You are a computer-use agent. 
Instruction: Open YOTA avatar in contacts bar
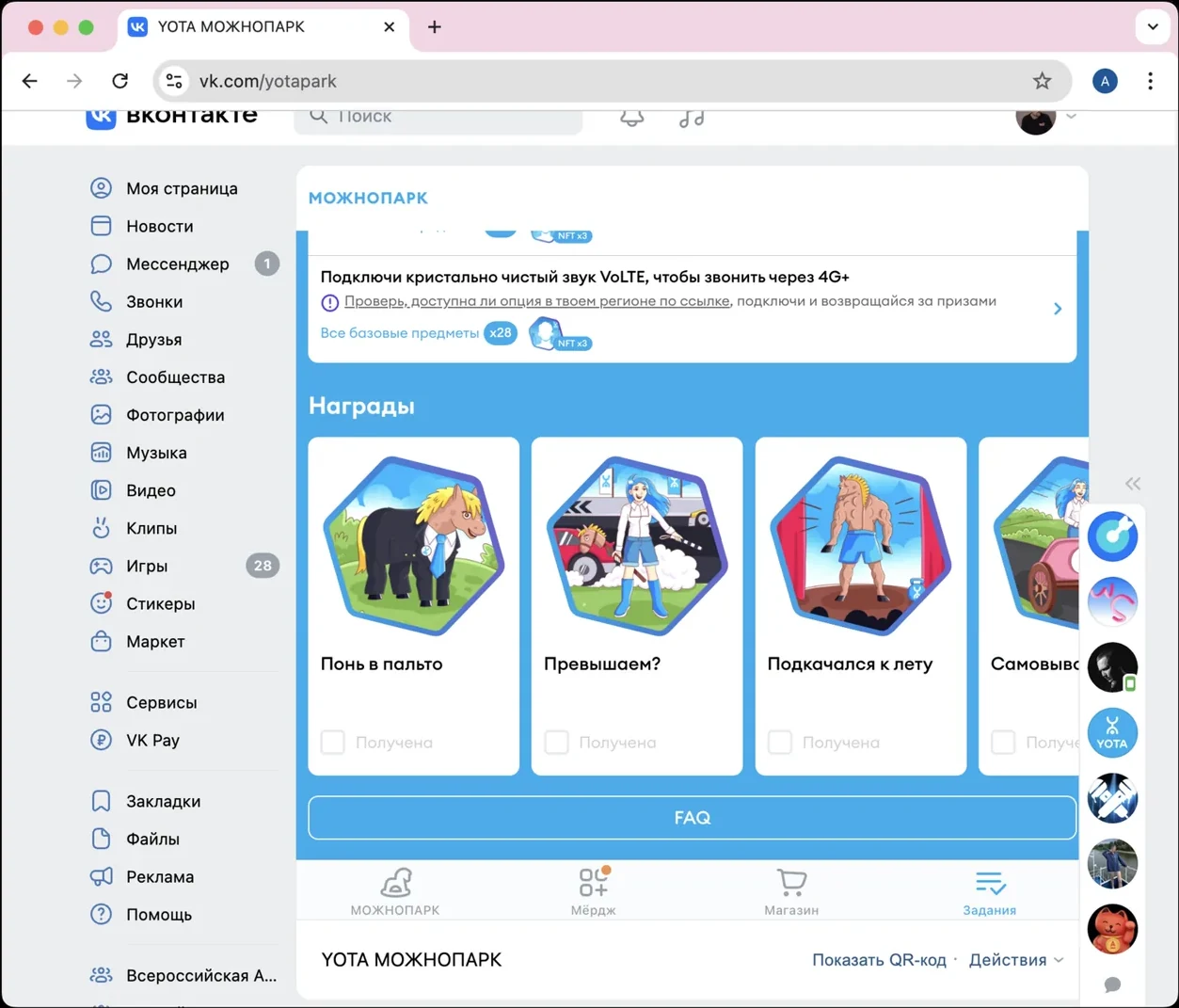(x=1112, y=732)
